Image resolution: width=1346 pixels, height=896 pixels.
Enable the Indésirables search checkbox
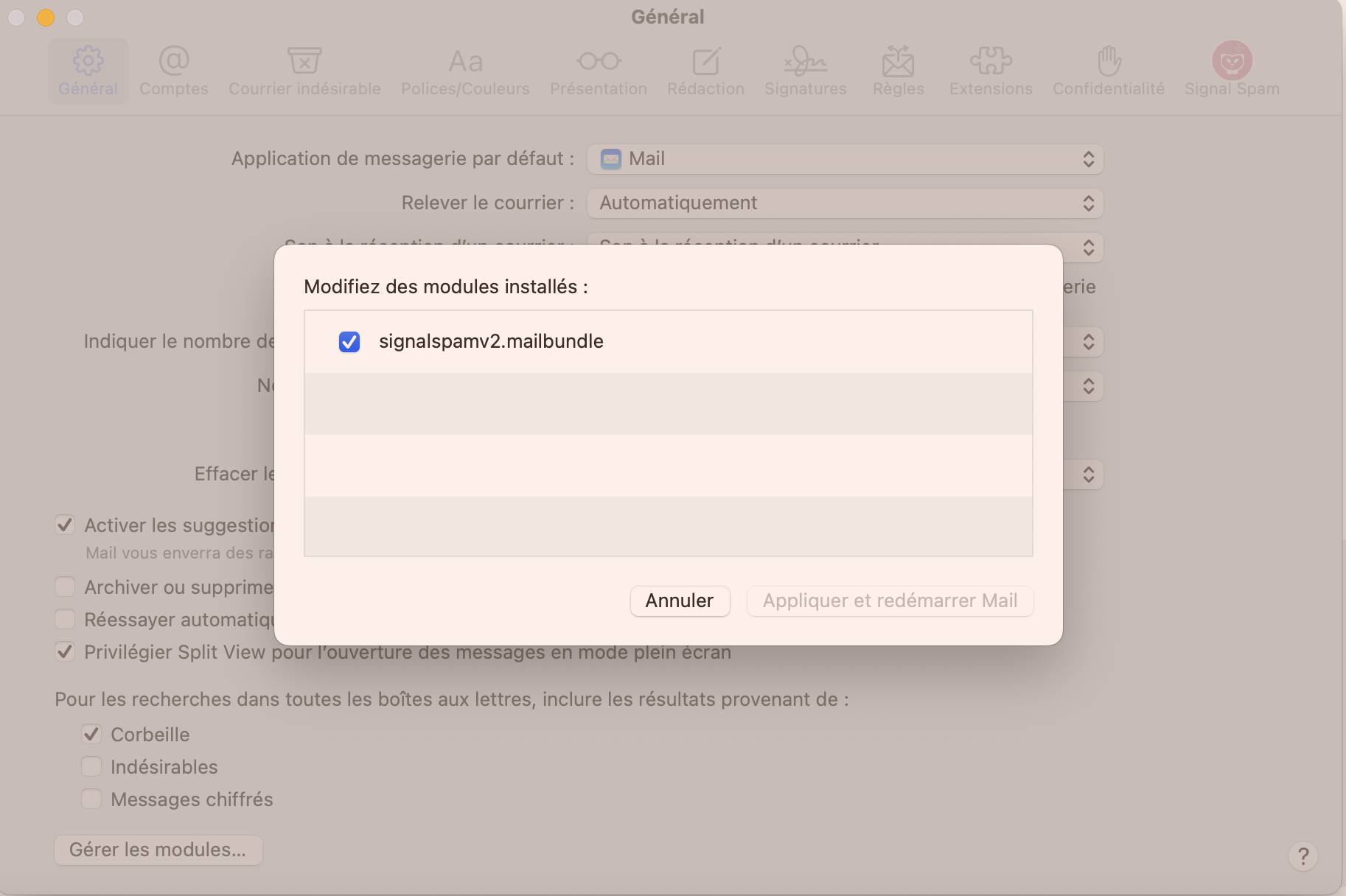(91, 767)
